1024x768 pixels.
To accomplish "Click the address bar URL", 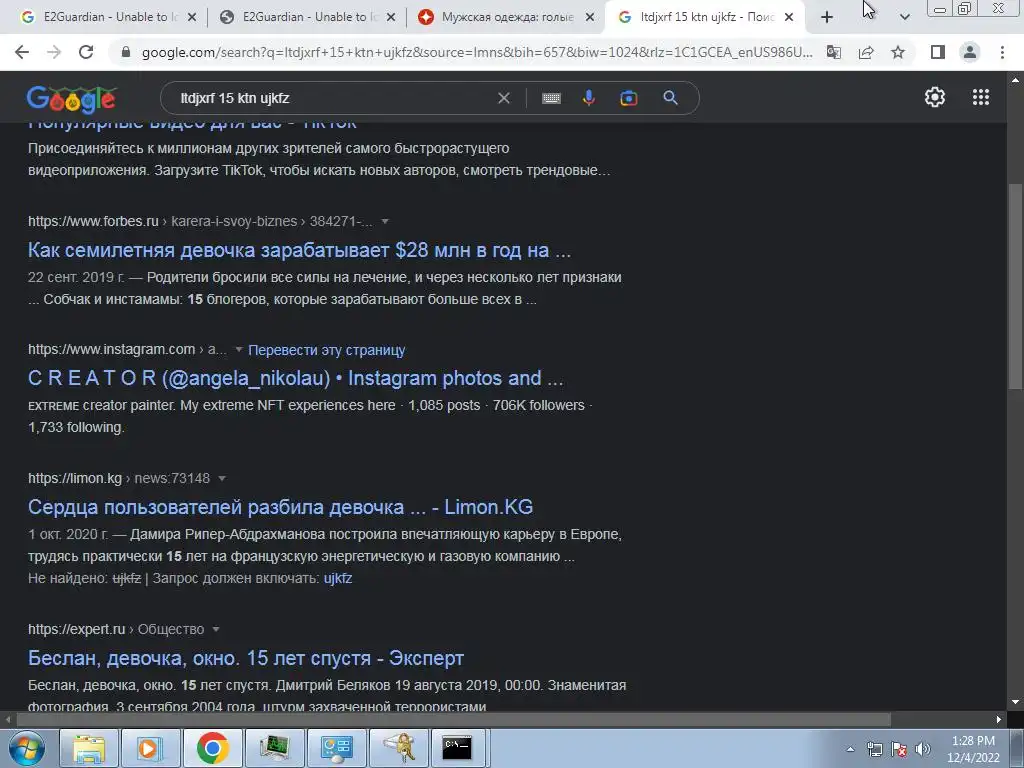I will pyautogui.click(x=477, y=52).
